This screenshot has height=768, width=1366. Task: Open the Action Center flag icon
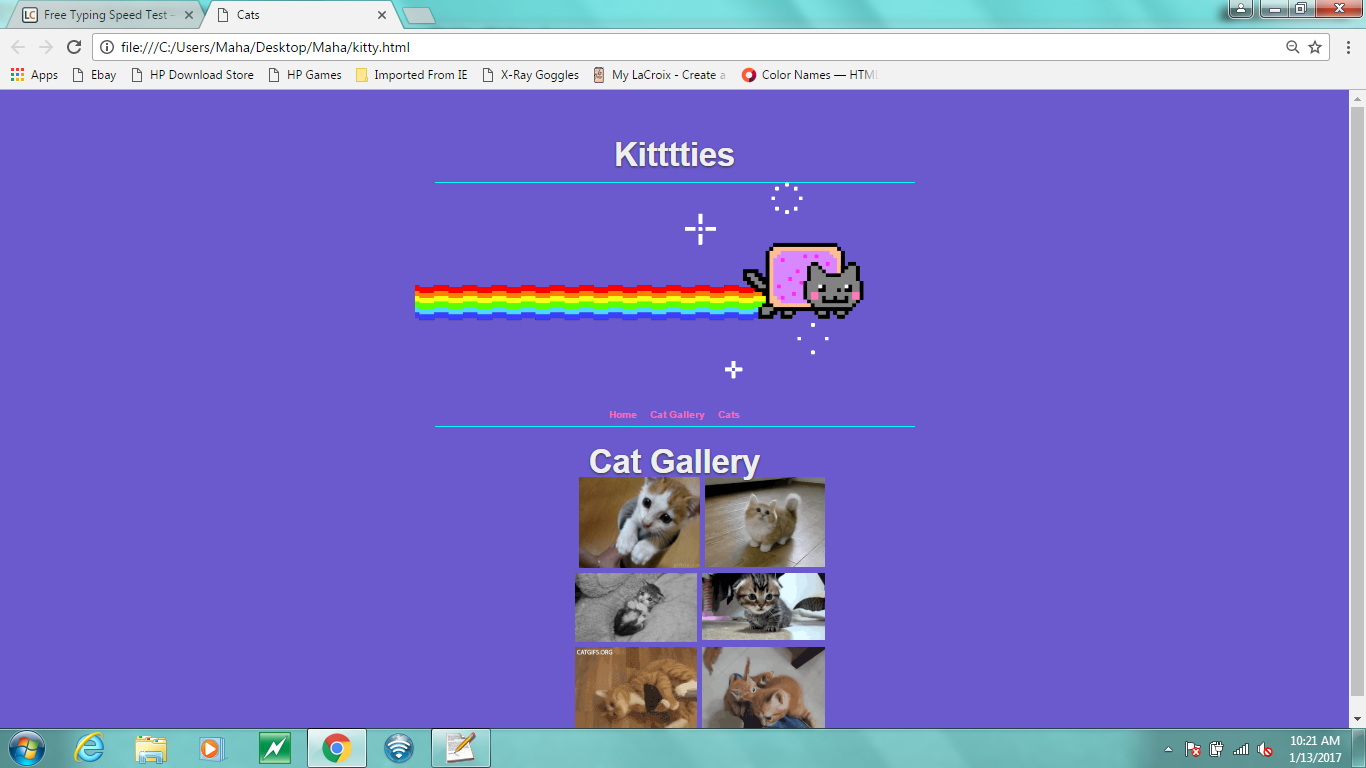click(x=1193, y=749)
